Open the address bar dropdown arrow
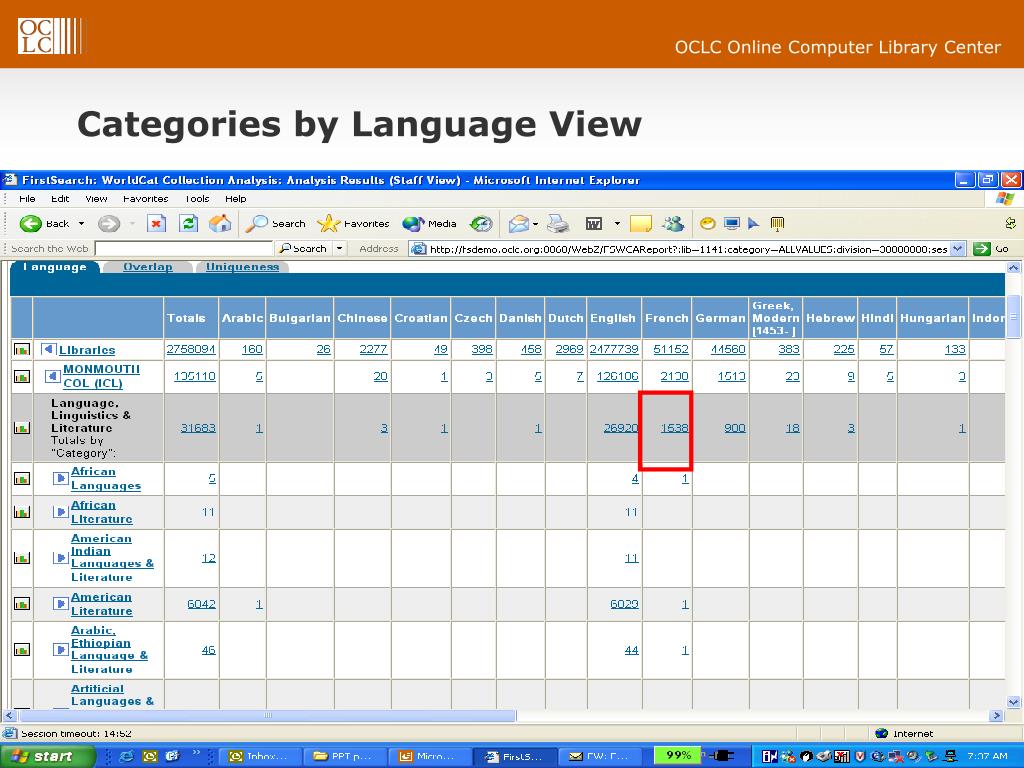Viewport: 1024px width, 768px height. 958,249
